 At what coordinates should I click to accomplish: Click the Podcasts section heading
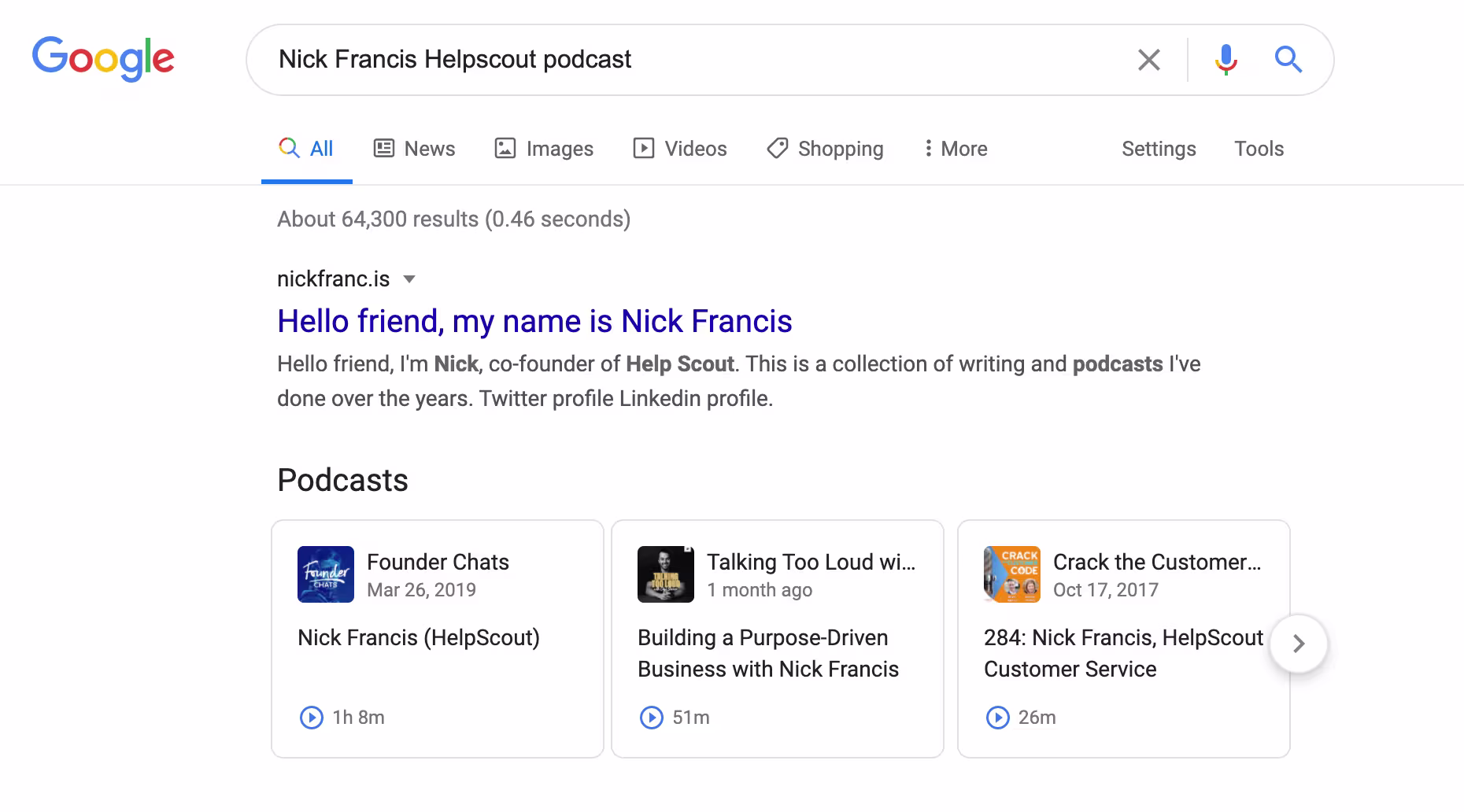pyautogui.click(x=342, y=480)
